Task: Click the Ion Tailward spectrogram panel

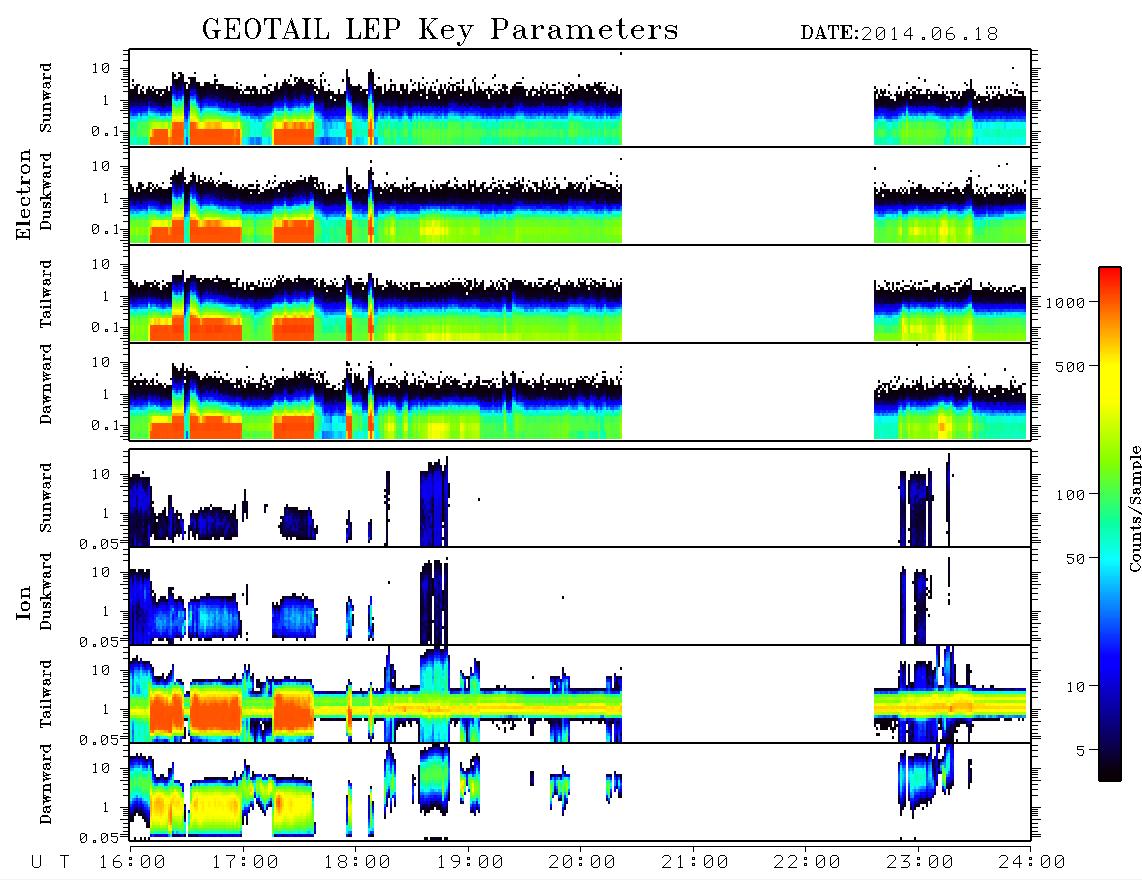Action: click(580, 694)
